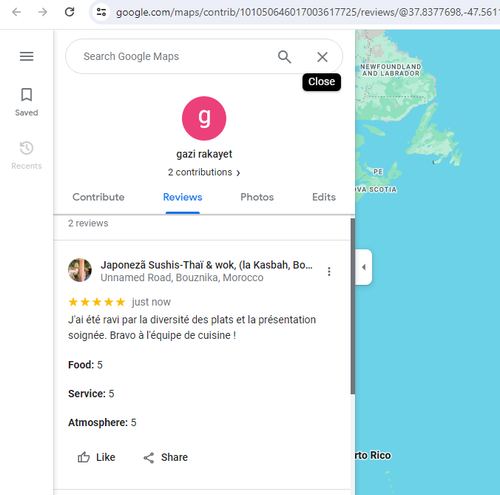This screenshot has height=495, width=500.
Task: Open the review's three-dot more menu
Action: 329,271
